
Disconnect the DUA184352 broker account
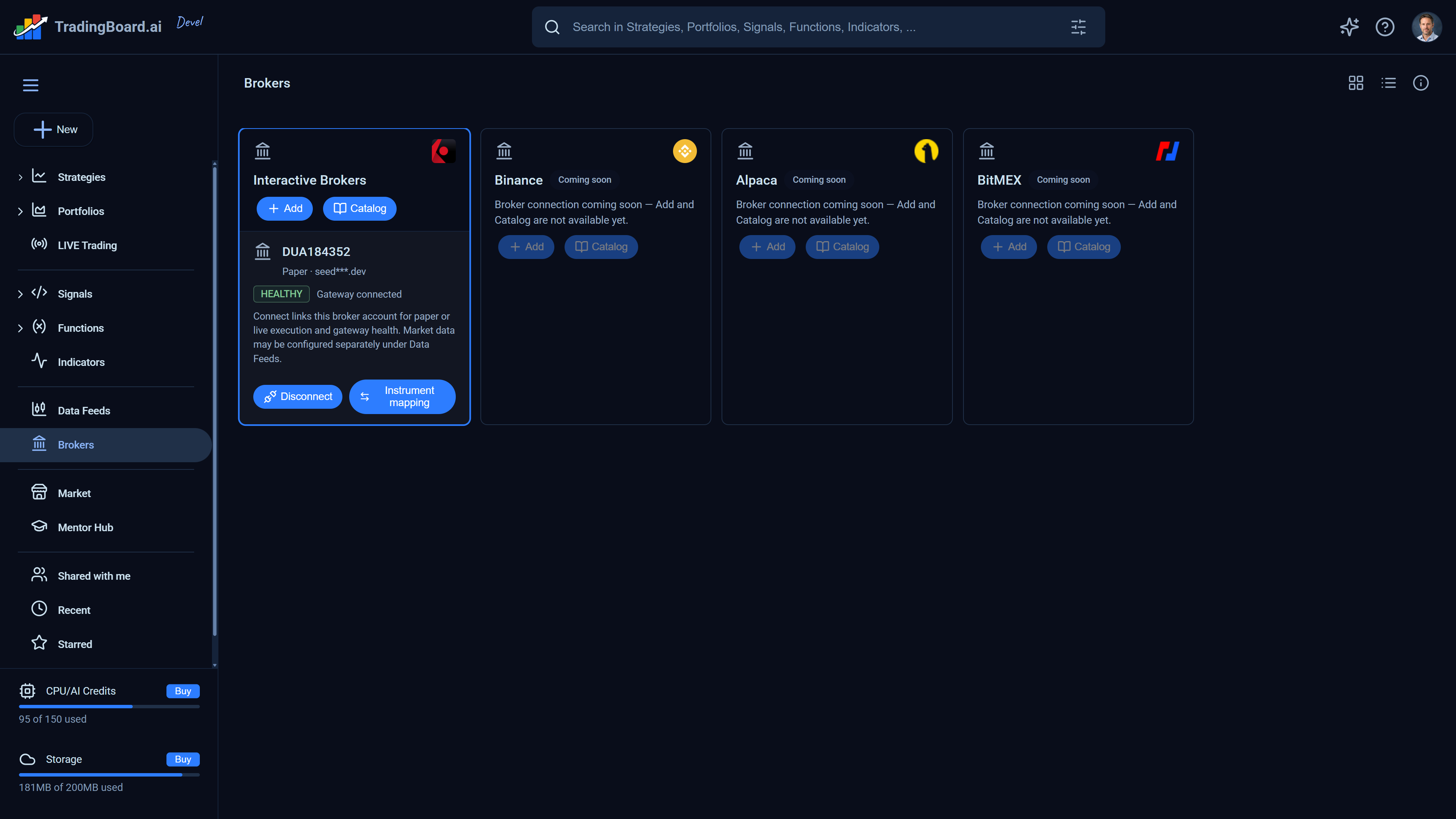pos(297,397)
